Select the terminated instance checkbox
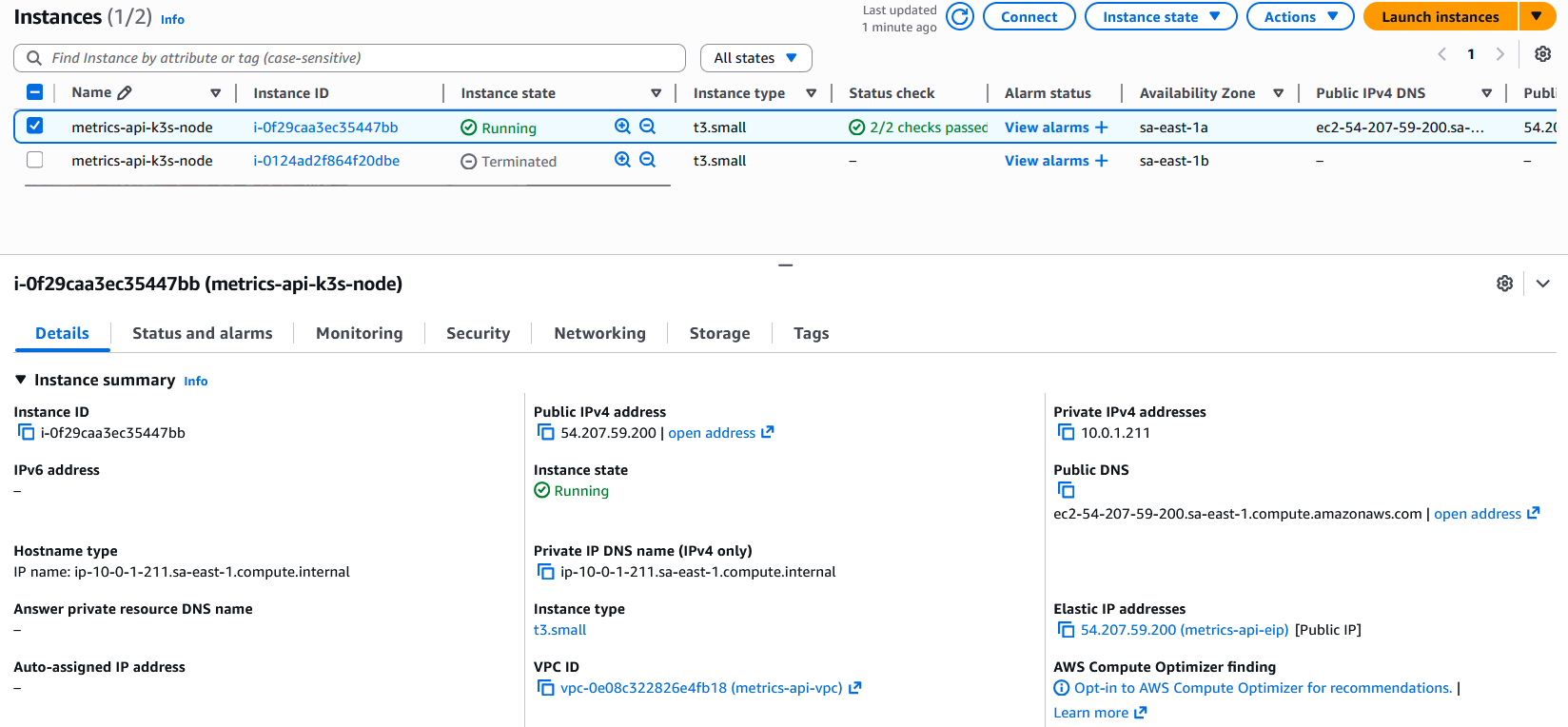 tap(35, 160)
